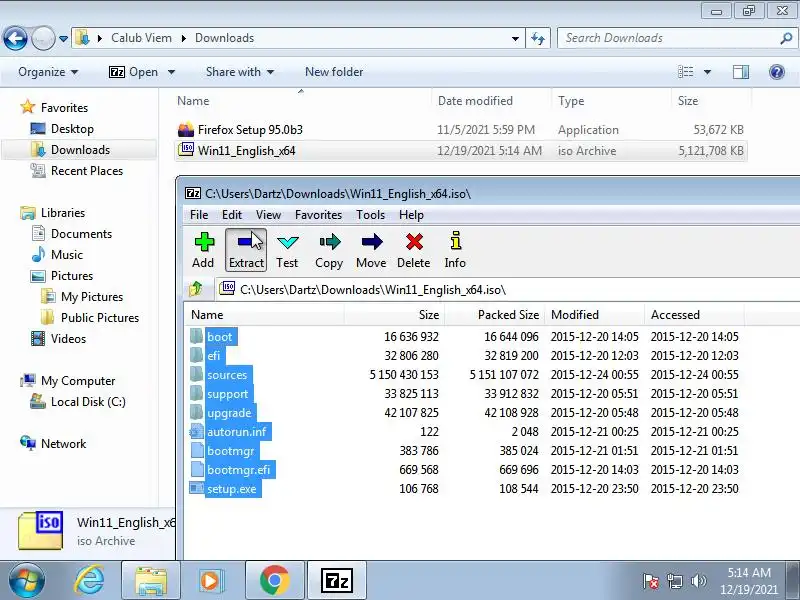The height and width of the screenshot is (600, 800).
Task: Select bootmgr.efi in the archive
Action: point(238,470)
